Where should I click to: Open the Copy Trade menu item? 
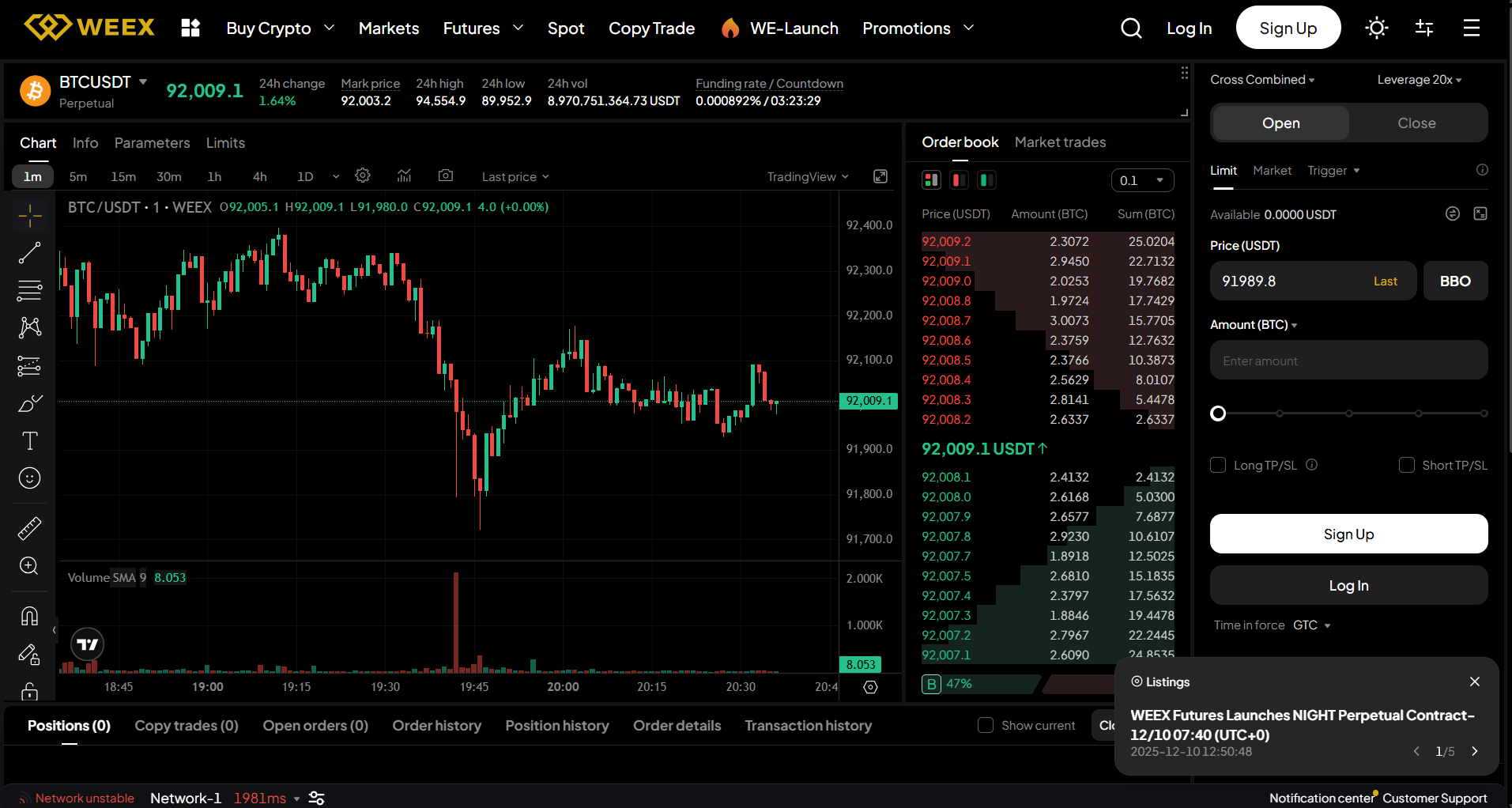pyautogui.click(x=651, y=28)
